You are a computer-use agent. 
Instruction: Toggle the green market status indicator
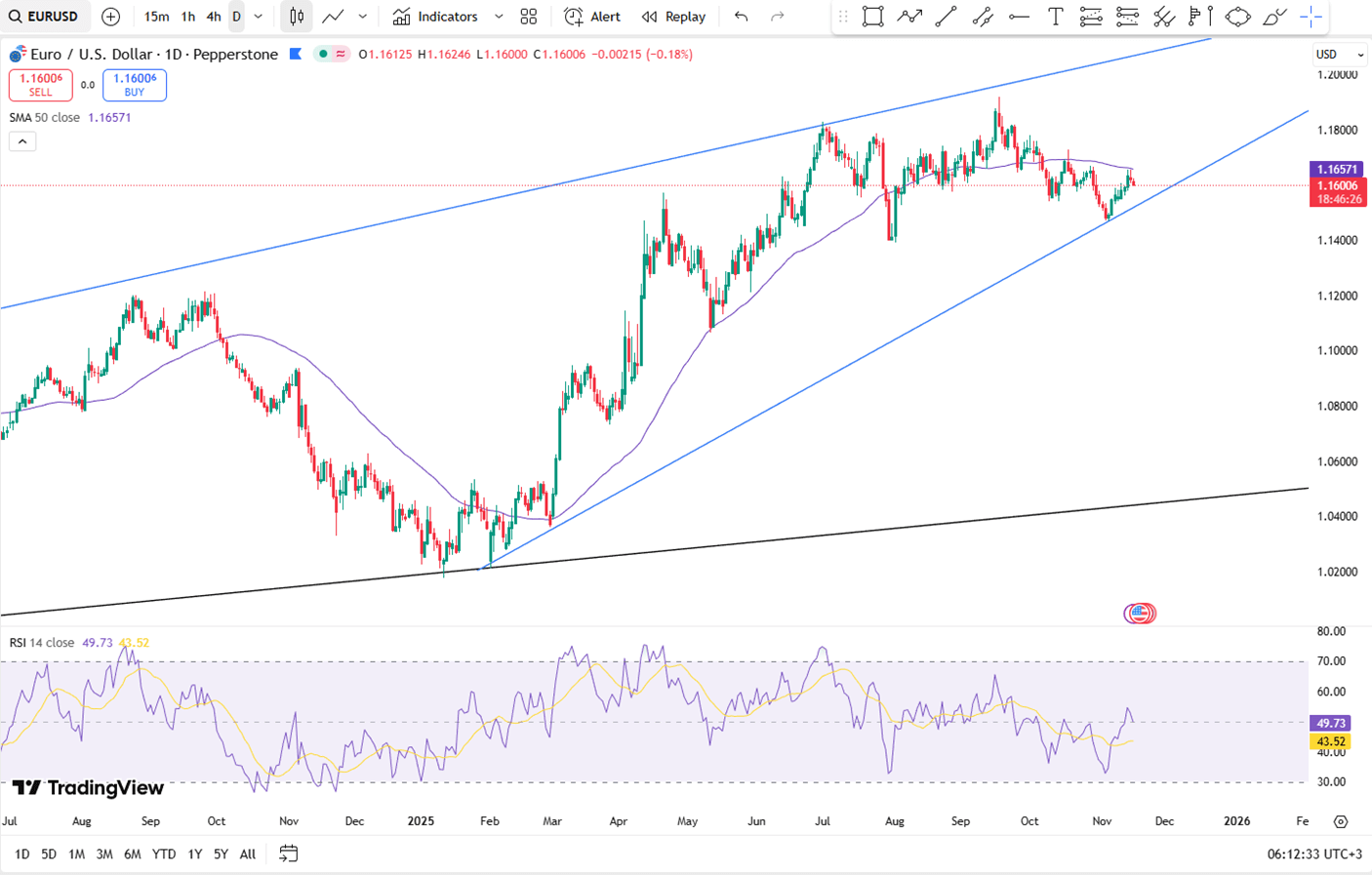tap(323, 55)
